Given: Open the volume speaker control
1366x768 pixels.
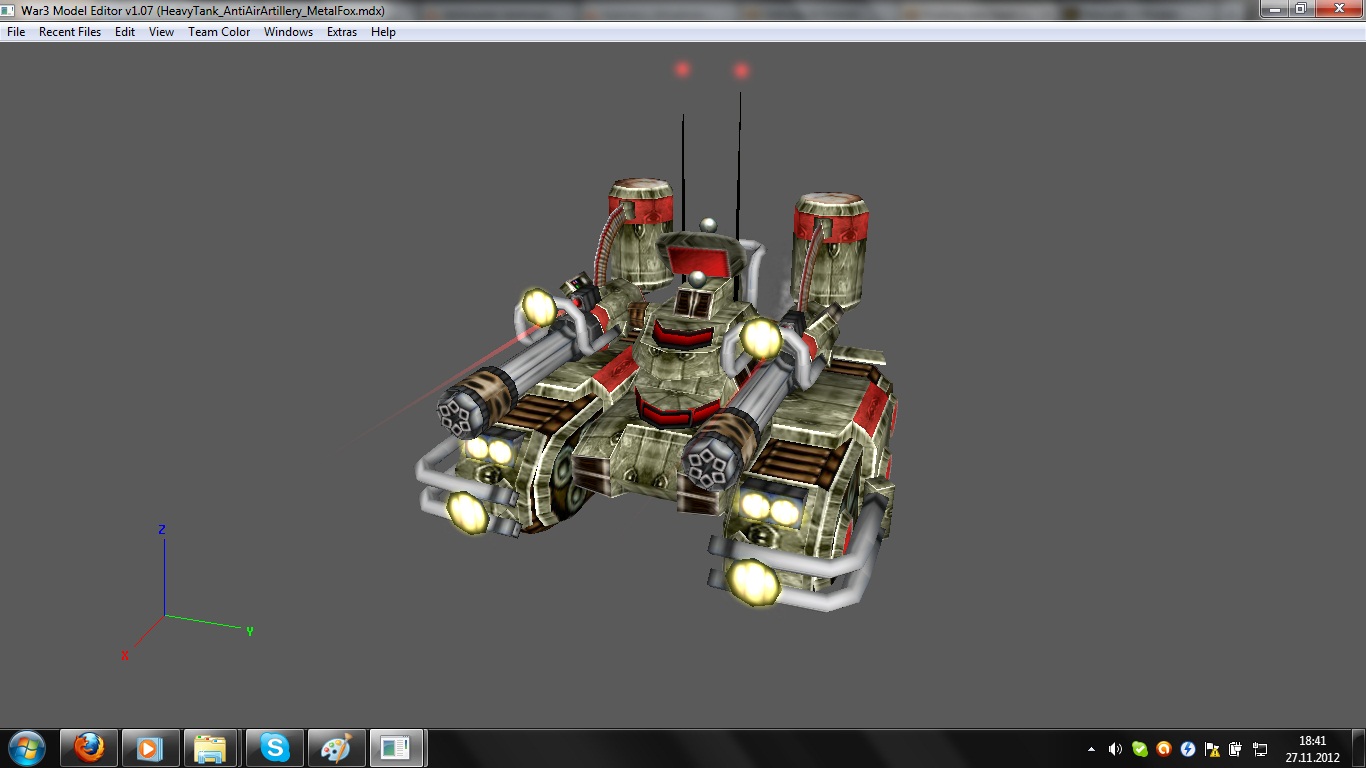Looking at the screenshot, I should 1115,749.
